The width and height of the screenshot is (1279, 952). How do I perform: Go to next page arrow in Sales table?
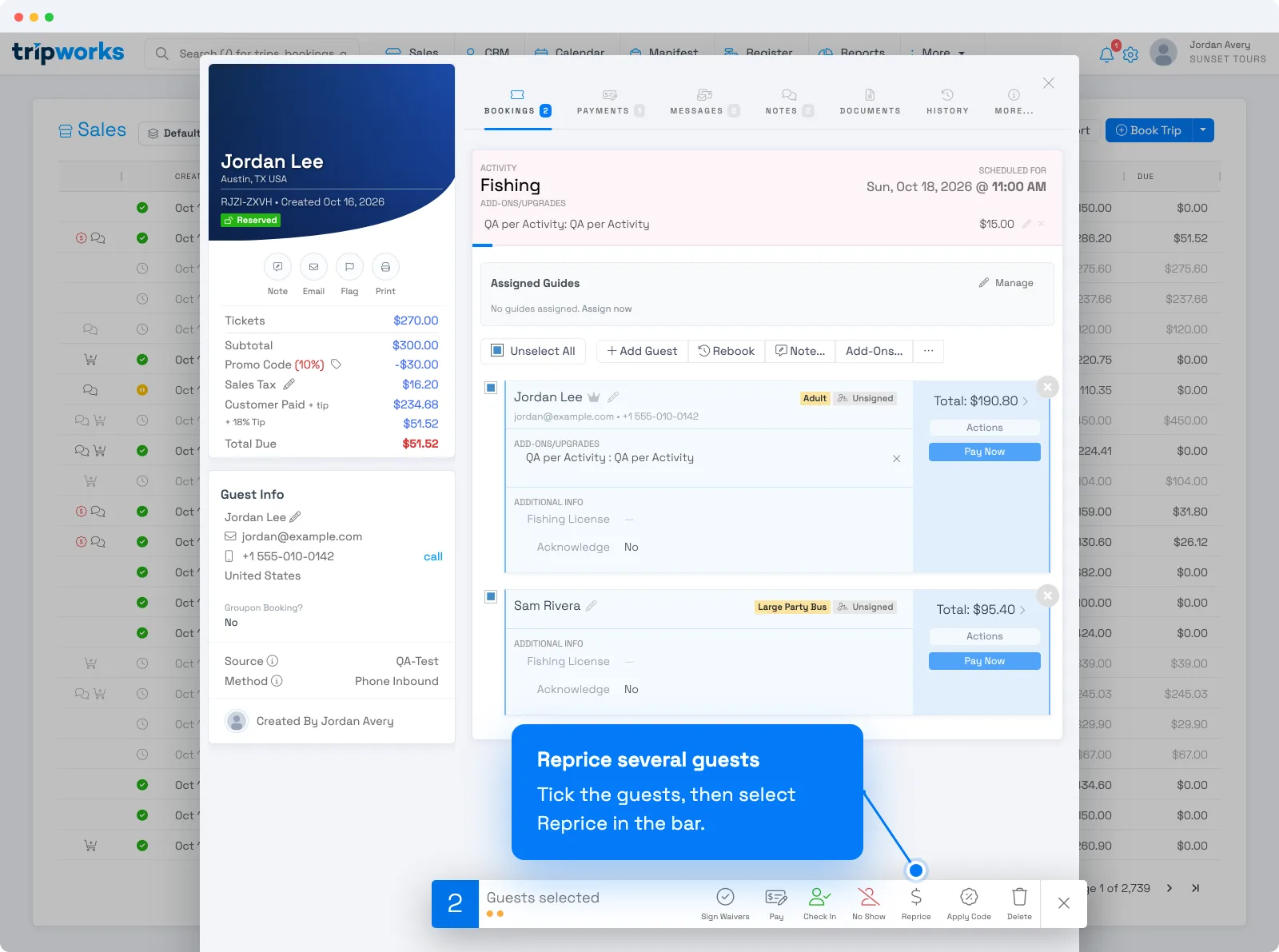[1169, 888]
